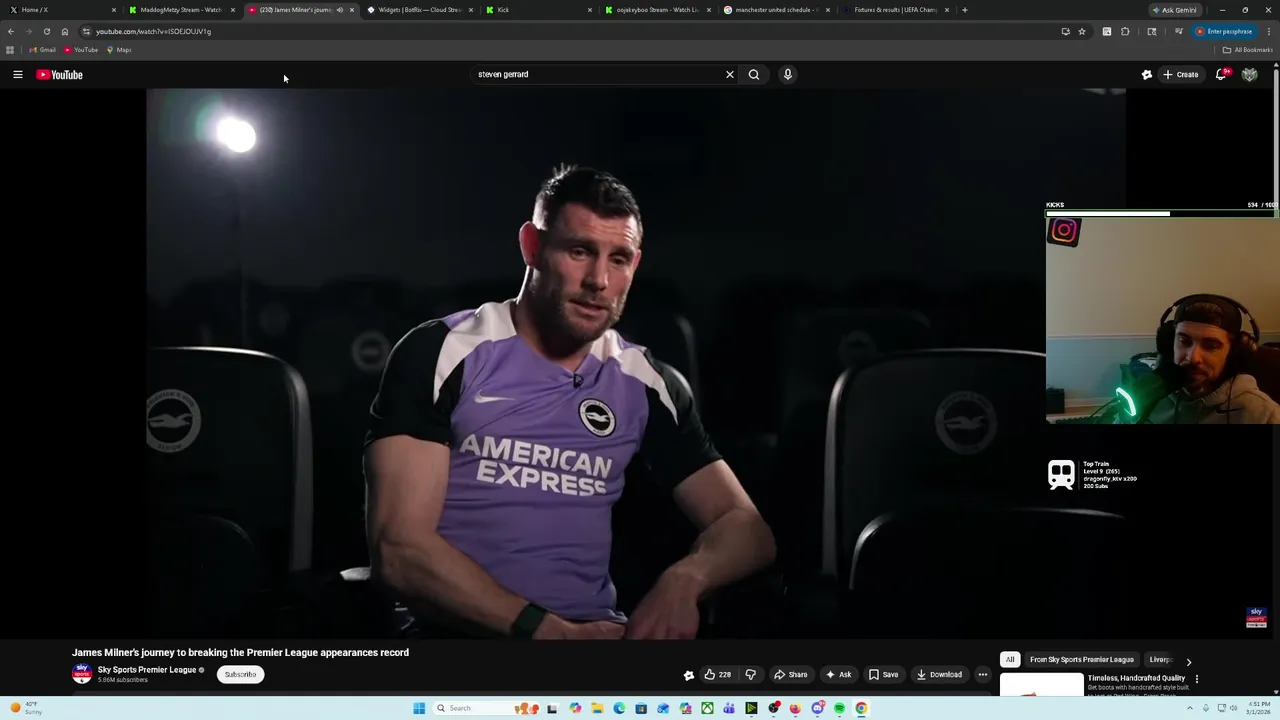Image resolution: width=1280 pixels, height=720 pixels.
Task: Open Spotify from the taskbar
Action: tap(839, 708)
